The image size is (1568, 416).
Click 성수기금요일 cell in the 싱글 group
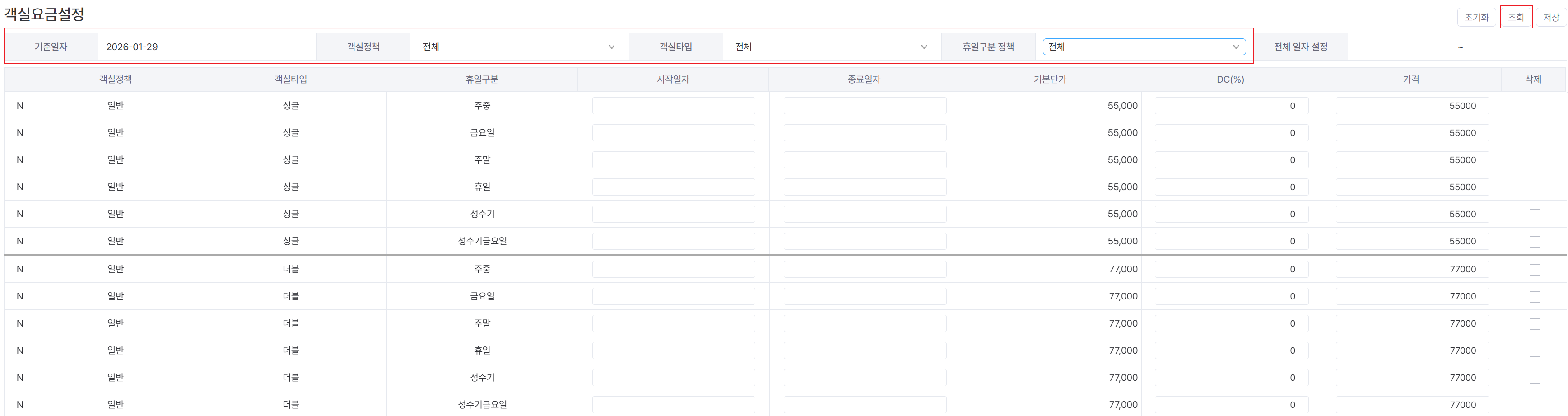coord(482,241)
